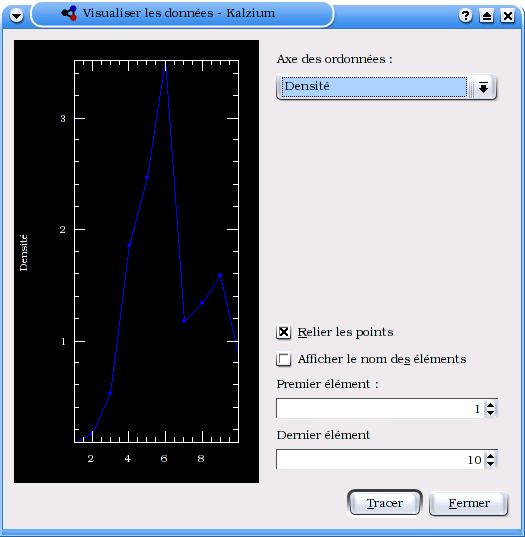The height and width of the screenshot is (537, 525).
Task: Click the Tracer button
Action: point(385,503)
